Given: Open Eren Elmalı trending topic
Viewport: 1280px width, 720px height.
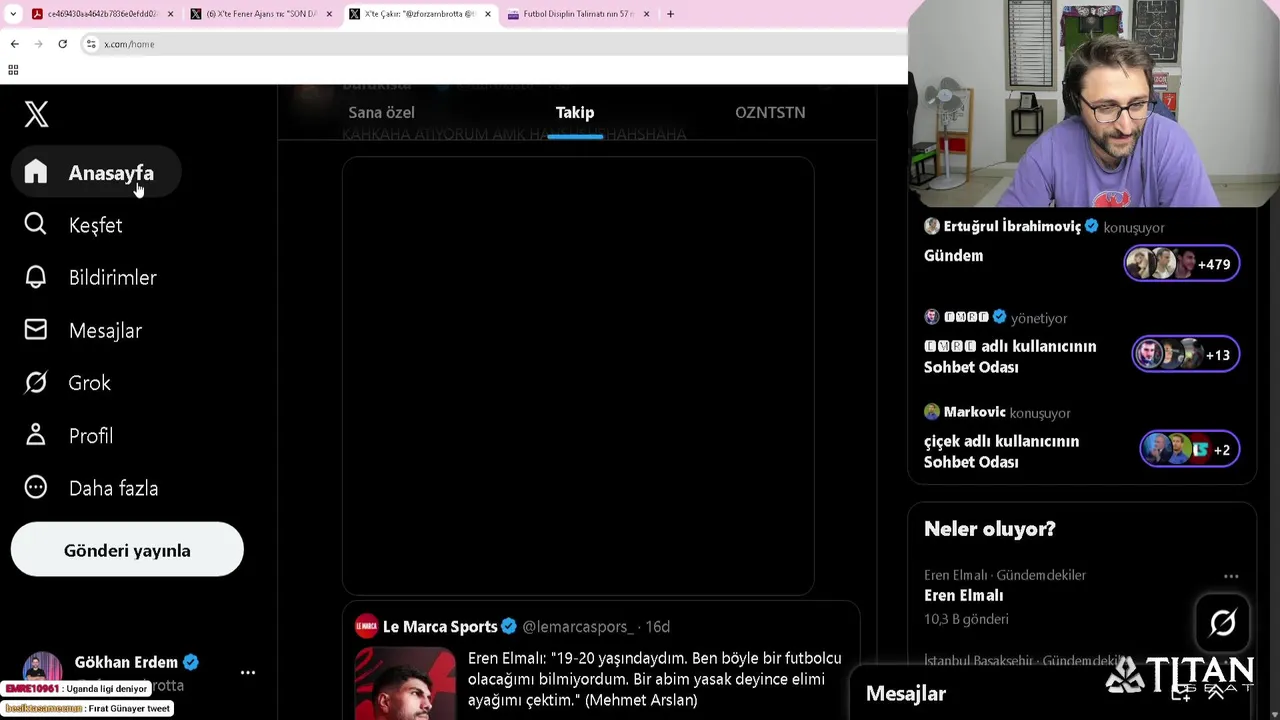Looking at the screenshot, I should (964, 595).
